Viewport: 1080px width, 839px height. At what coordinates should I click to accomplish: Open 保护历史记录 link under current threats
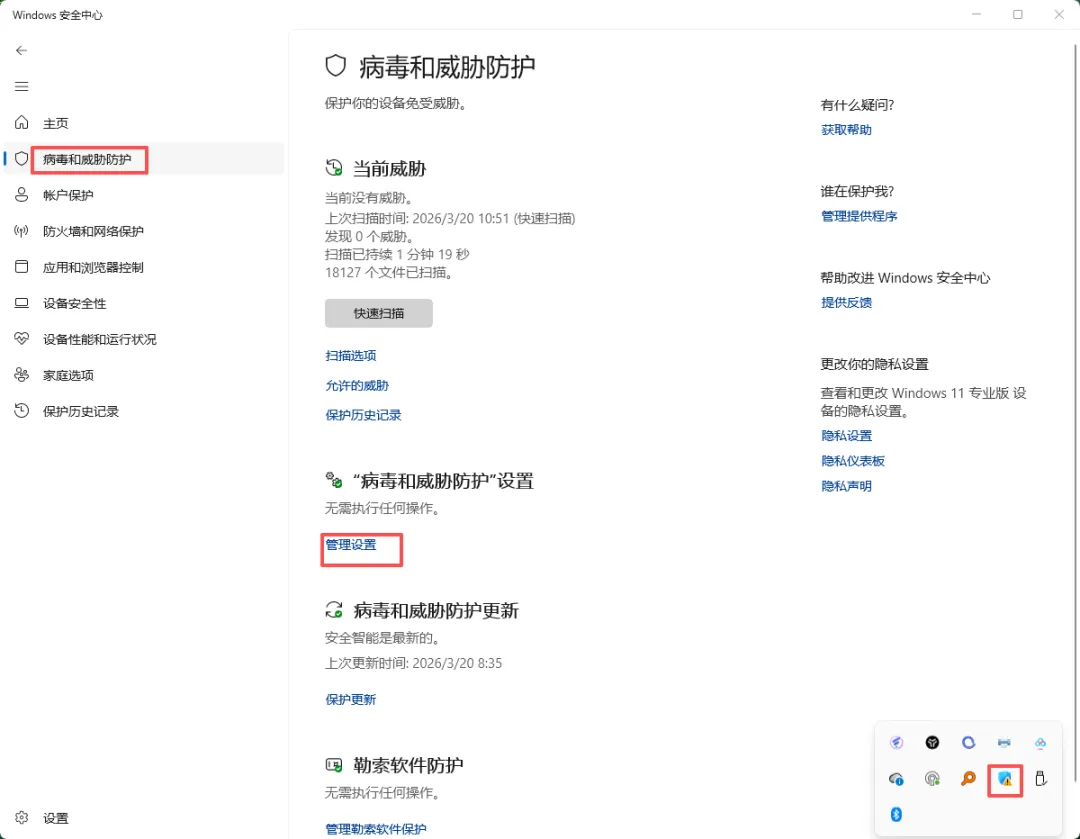363,415
